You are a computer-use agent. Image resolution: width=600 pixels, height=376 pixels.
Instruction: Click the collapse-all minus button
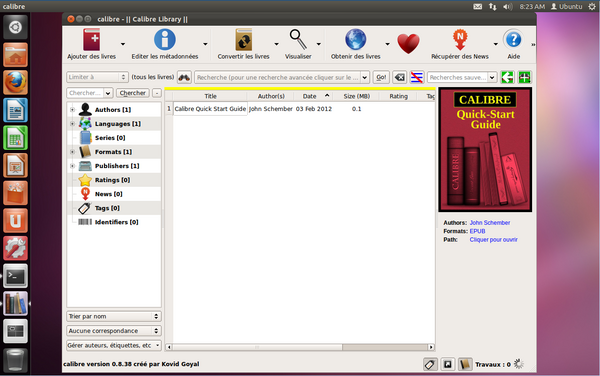pos(157,93)
